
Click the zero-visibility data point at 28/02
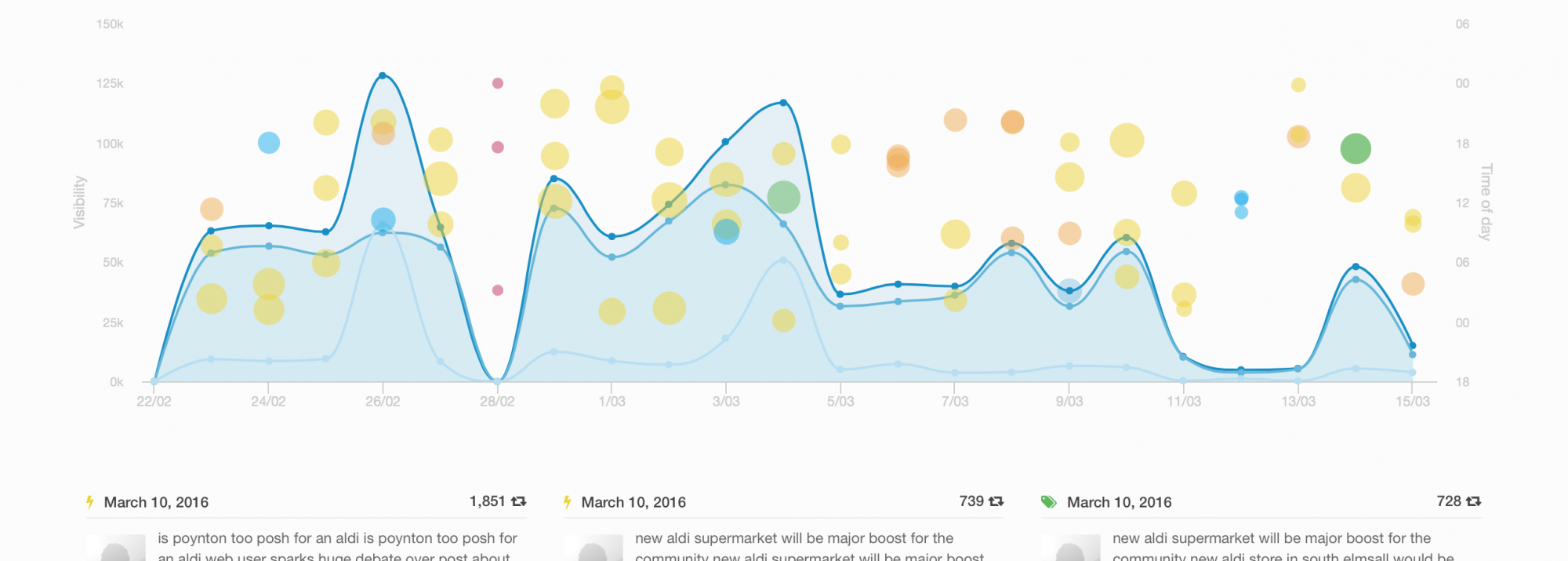point(497,381)
